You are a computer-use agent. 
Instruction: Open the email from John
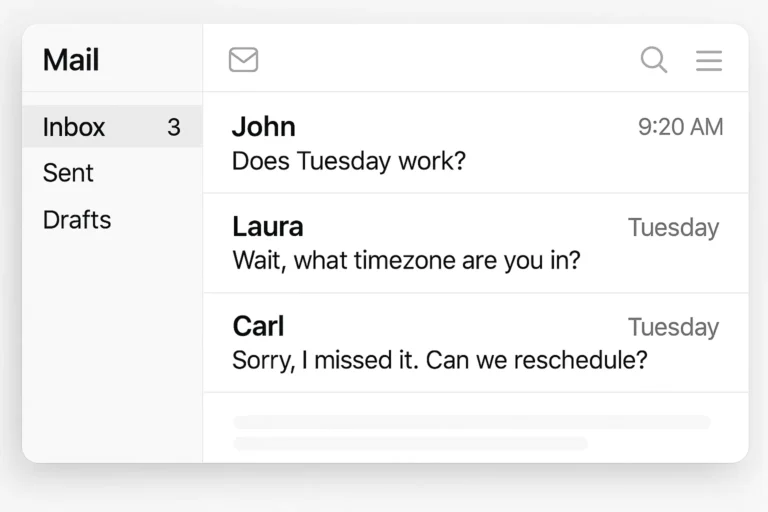[476, 143]
